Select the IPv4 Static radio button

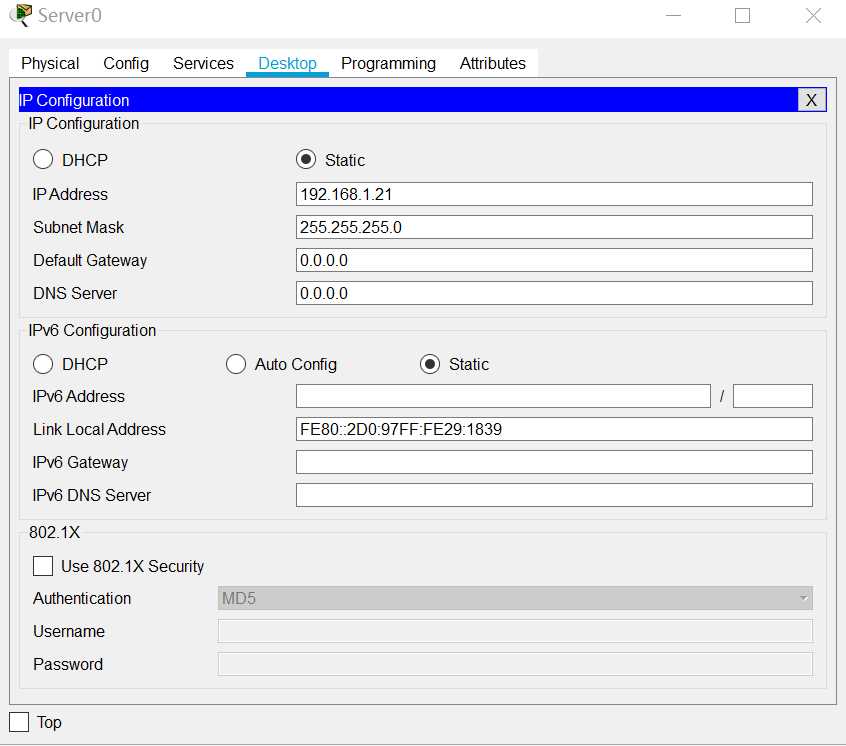coord(306,160)
